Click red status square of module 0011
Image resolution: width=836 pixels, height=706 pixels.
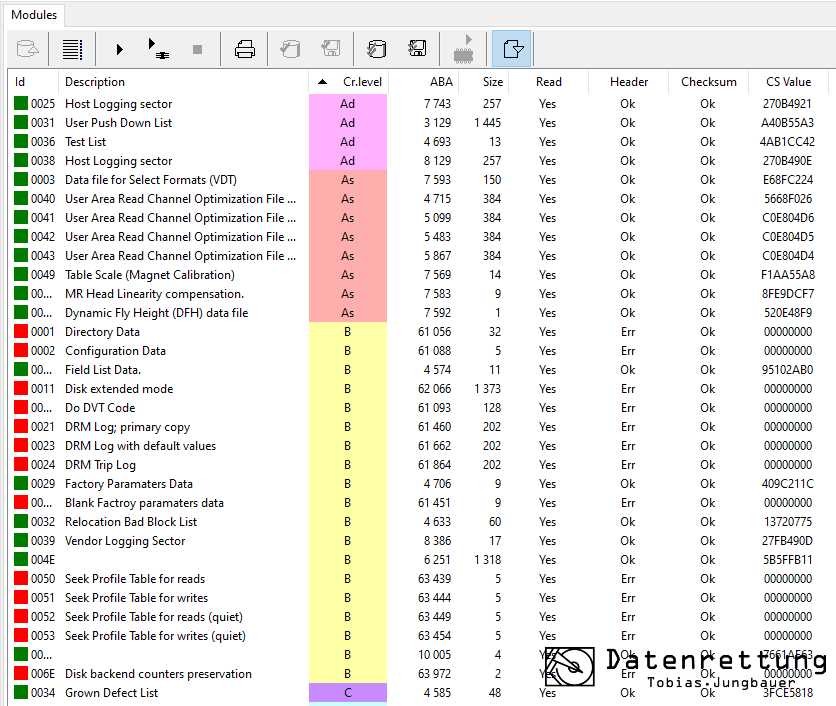[21, 389]
